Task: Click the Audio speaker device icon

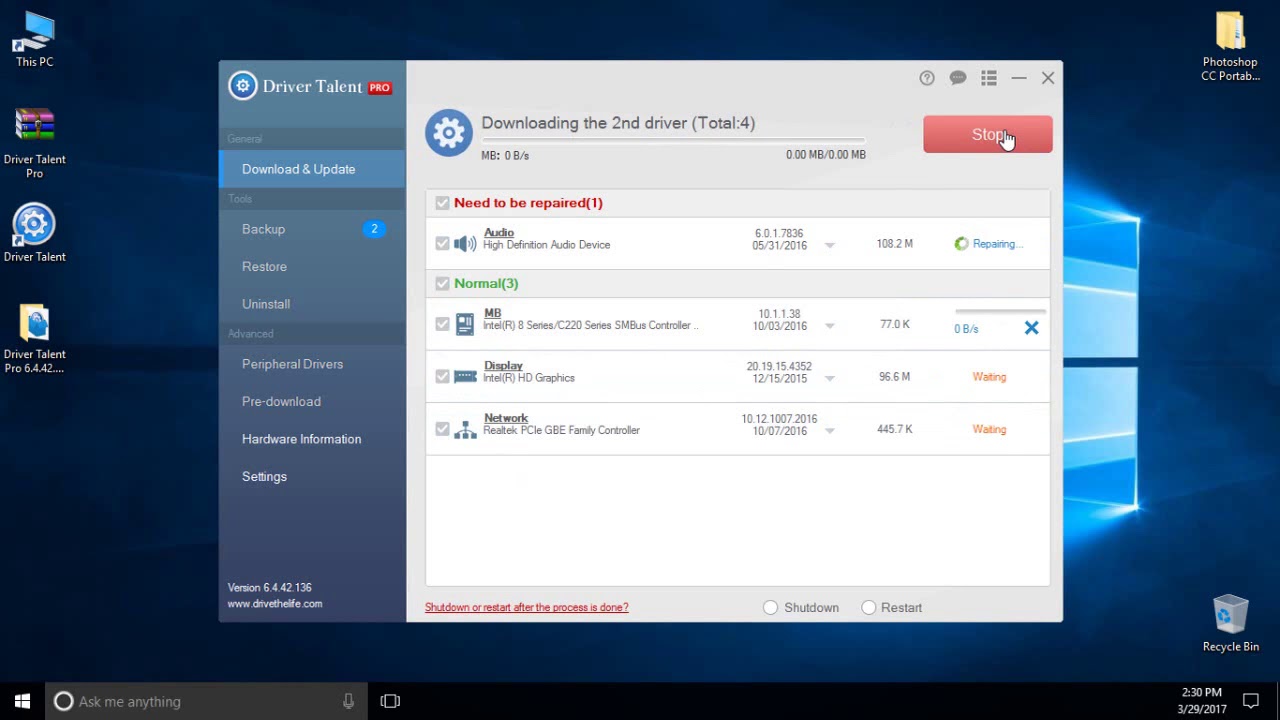Action: coord(465,244)
